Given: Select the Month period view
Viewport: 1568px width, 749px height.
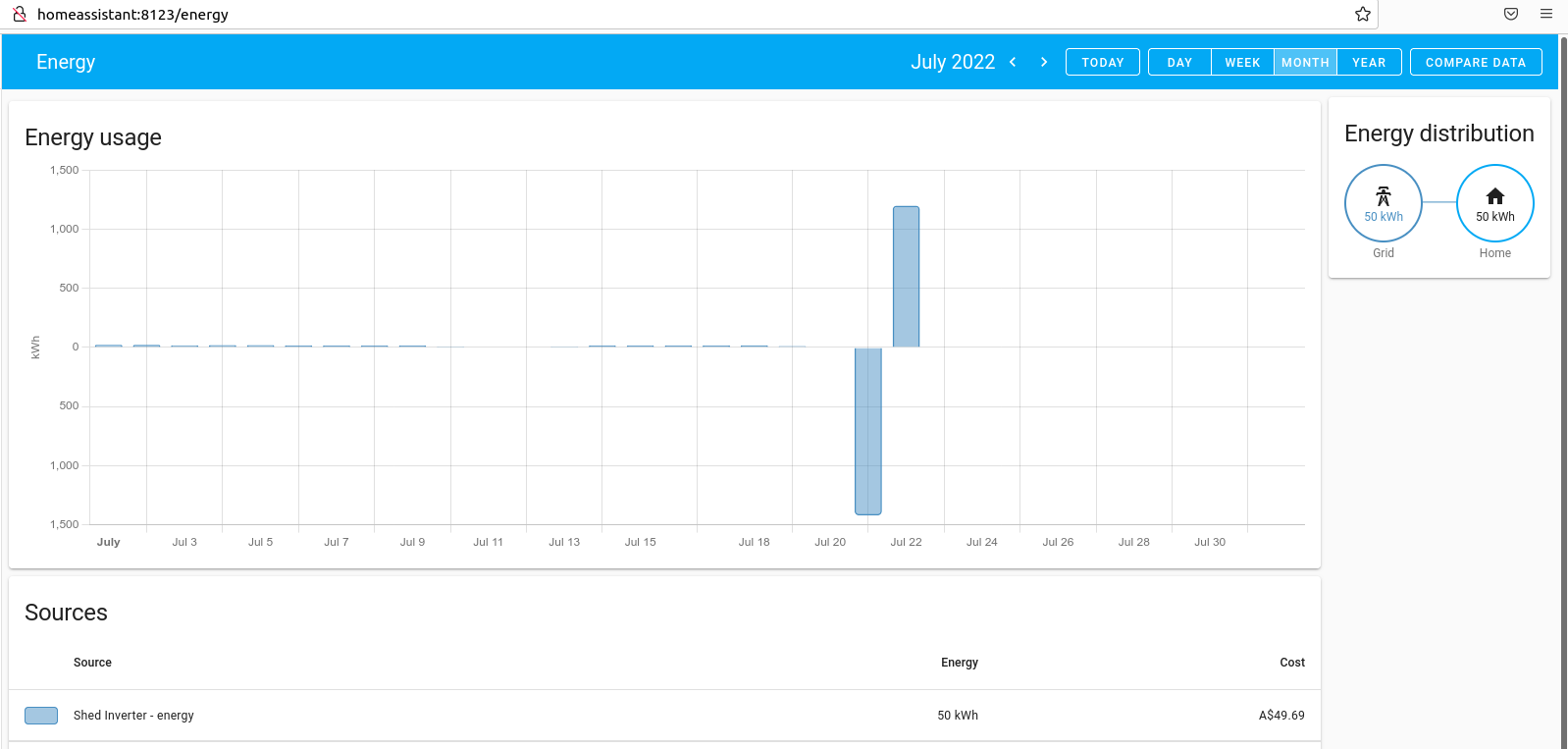Looking at the screenshot, I should pos(1305,62).
